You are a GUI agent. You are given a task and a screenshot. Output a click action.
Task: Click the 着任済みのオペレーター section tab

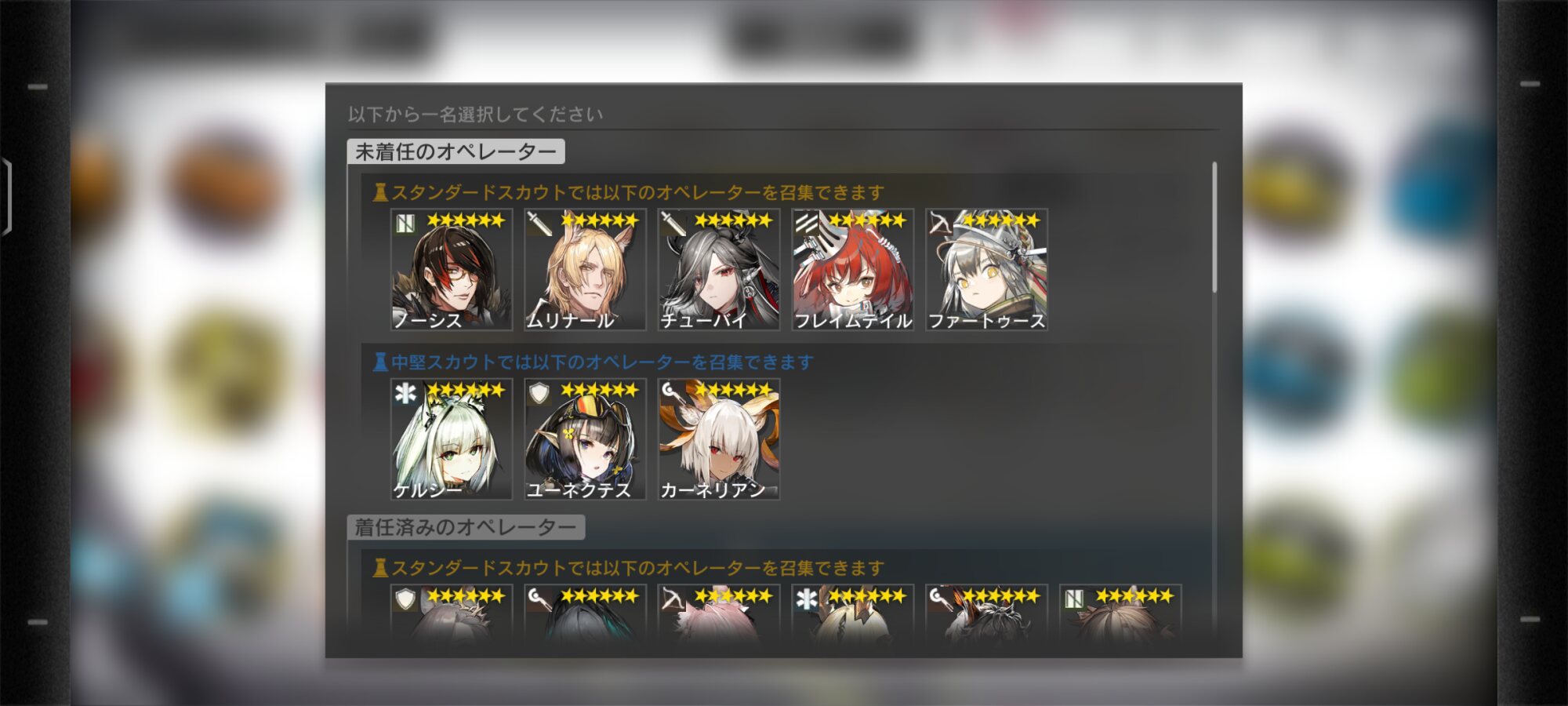point(466,527)
